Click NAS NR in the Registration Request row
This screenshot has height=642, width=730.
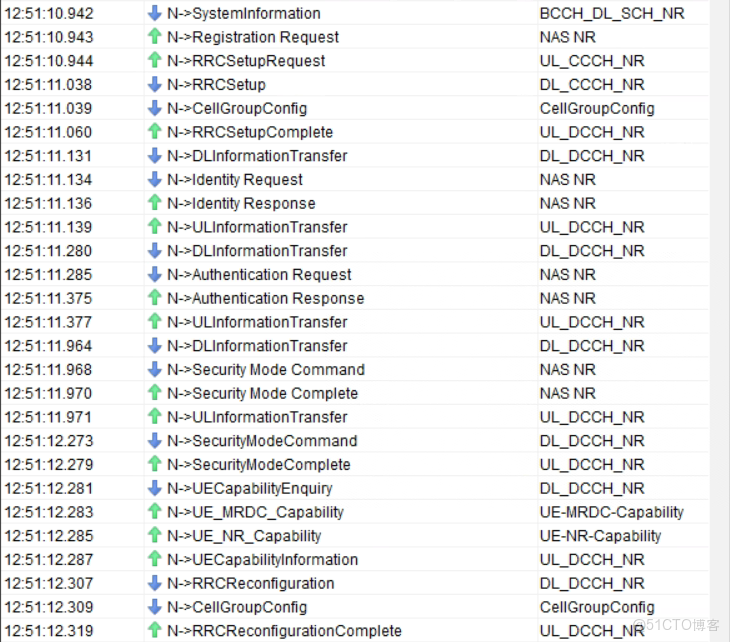pos(568,37)
